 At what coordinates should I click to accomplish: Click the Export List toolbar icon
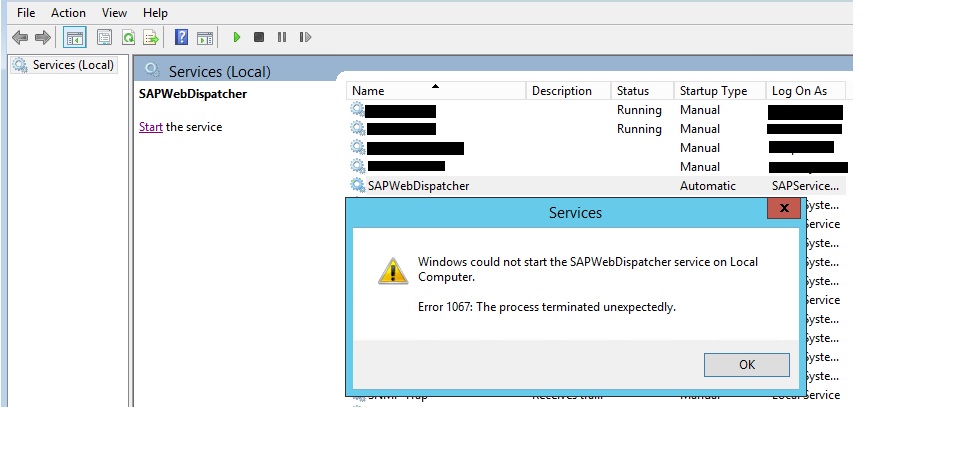tap(151, 37)
